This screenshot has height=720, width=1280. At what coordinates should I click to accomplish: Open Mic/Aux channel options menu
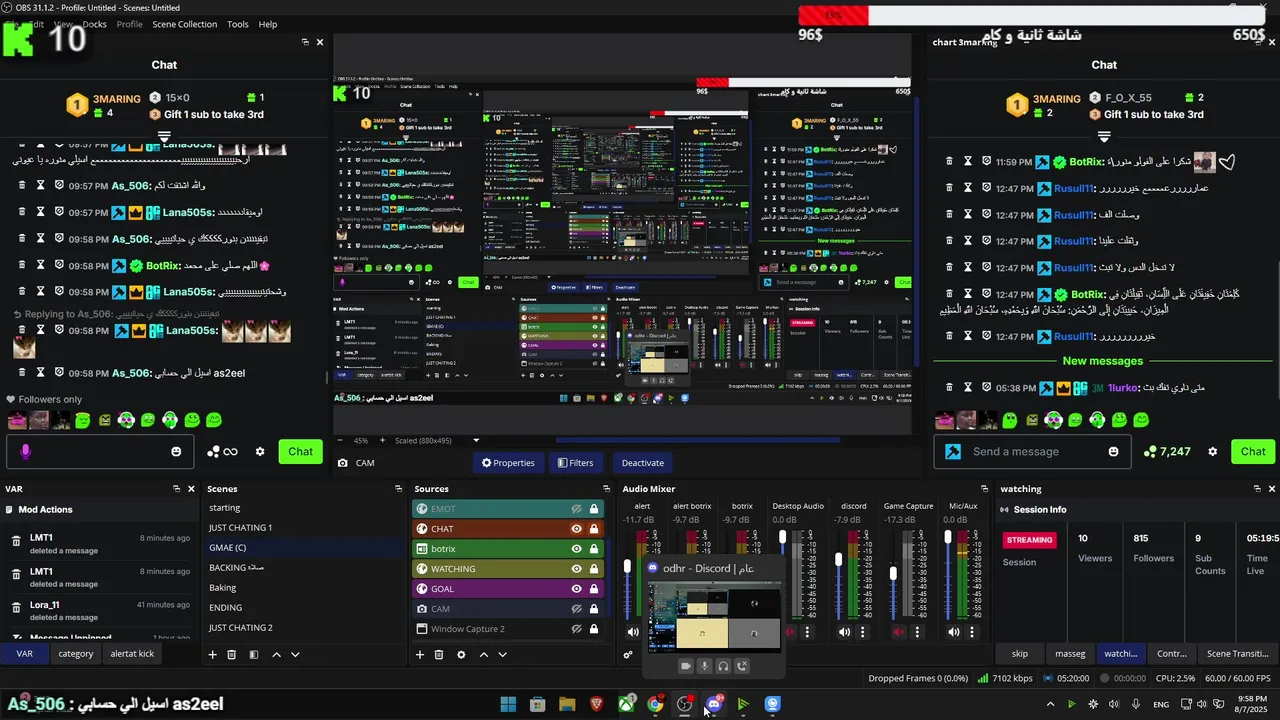point(972,632)
